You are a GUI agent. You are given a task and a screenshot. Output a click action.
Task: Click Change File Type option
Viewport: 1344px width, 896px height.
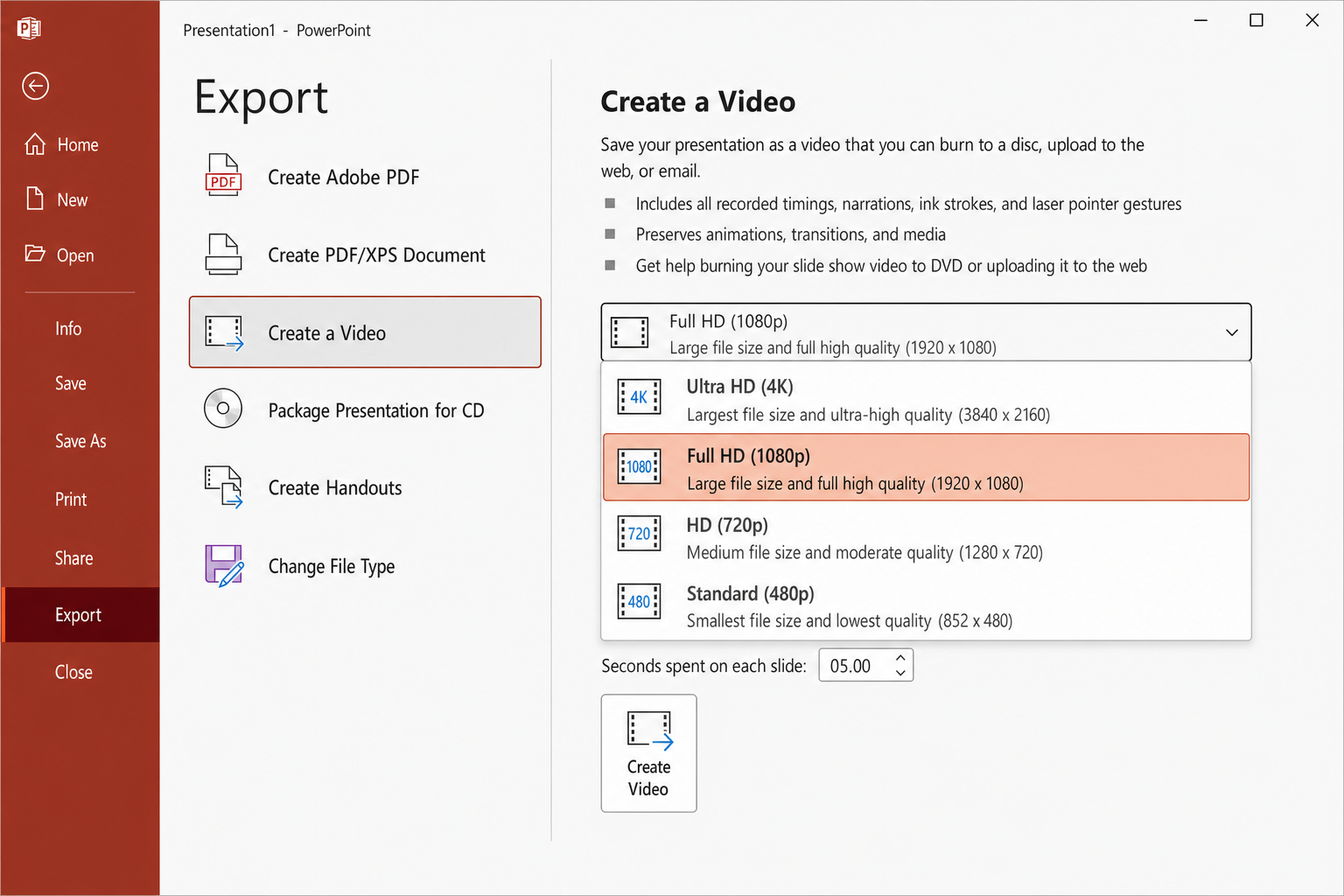coord(365,566)
